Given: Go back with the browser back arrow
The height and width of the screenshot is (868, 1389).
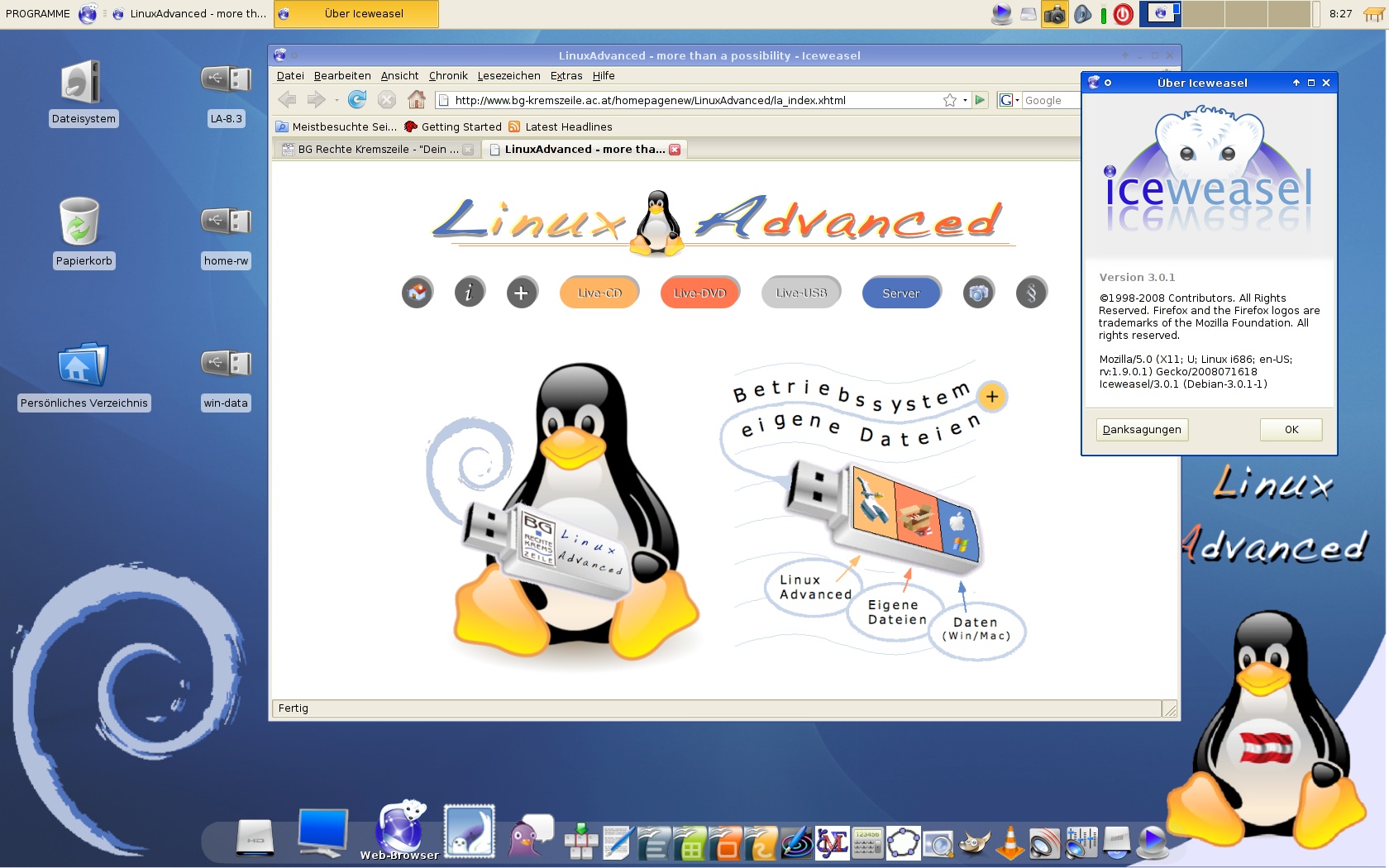Looking at the screenshot, I should [287, 100].
